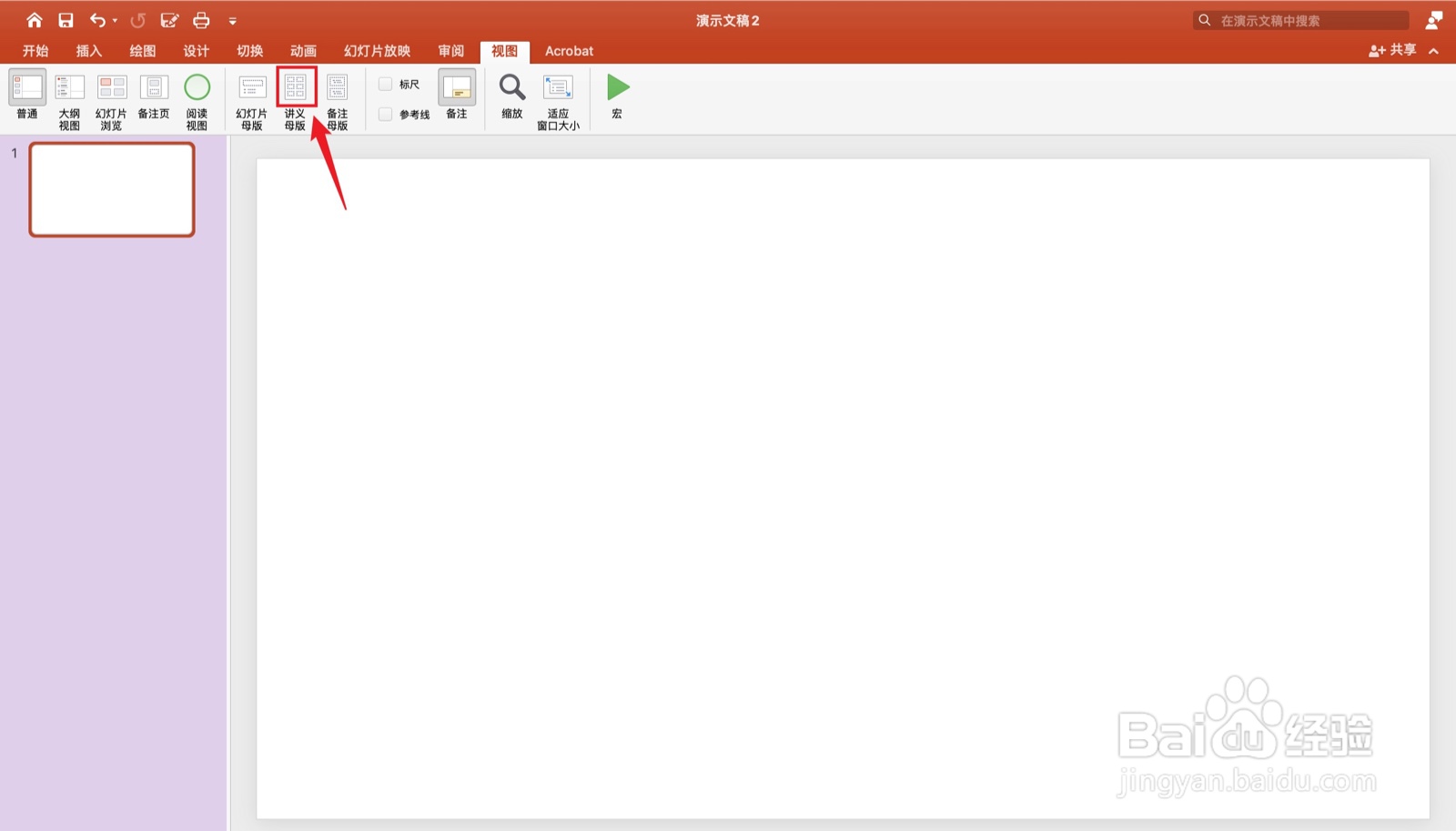Open the Customize Quick Access Toolbar dropdown
Viewport: 1456px width, 831px height.
pos(233,21)
